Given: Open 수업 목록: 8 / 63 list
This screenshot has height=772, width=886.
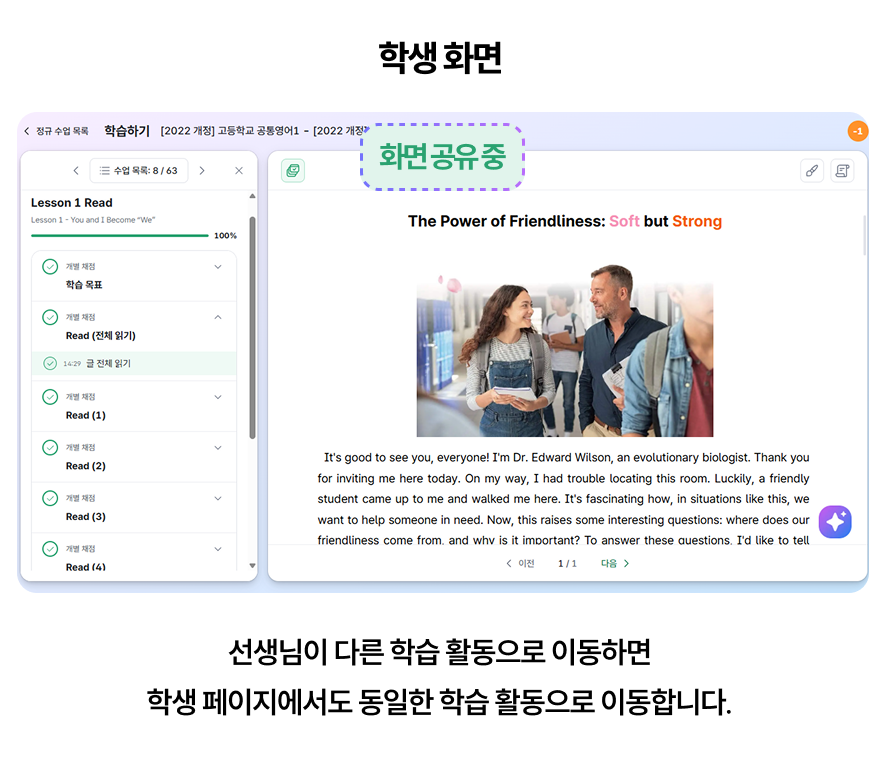Looking at the screenshot, I should 139,171.
